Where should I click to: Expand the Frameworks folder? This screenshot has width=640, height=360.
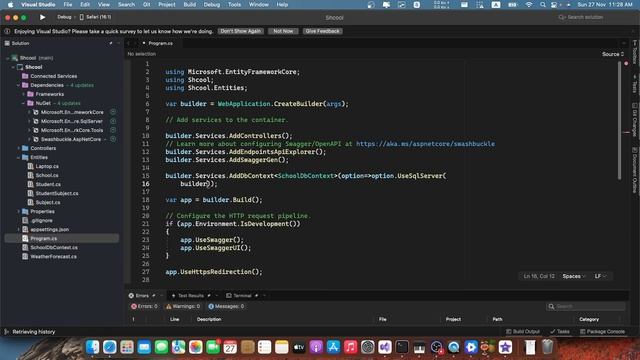(x=24, y=94)
